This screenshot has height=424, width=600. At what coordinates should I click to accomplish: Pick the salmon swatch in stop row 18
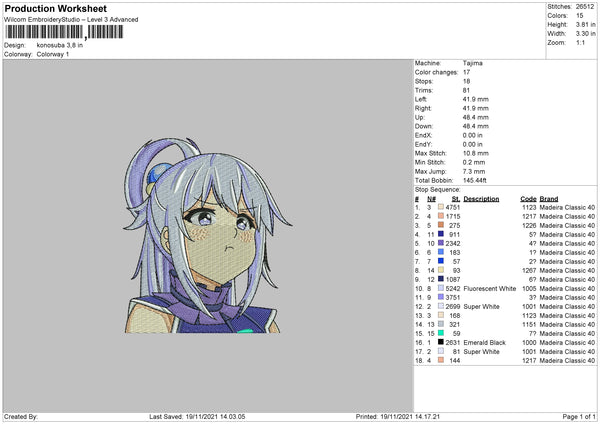(x=441, y=360)
